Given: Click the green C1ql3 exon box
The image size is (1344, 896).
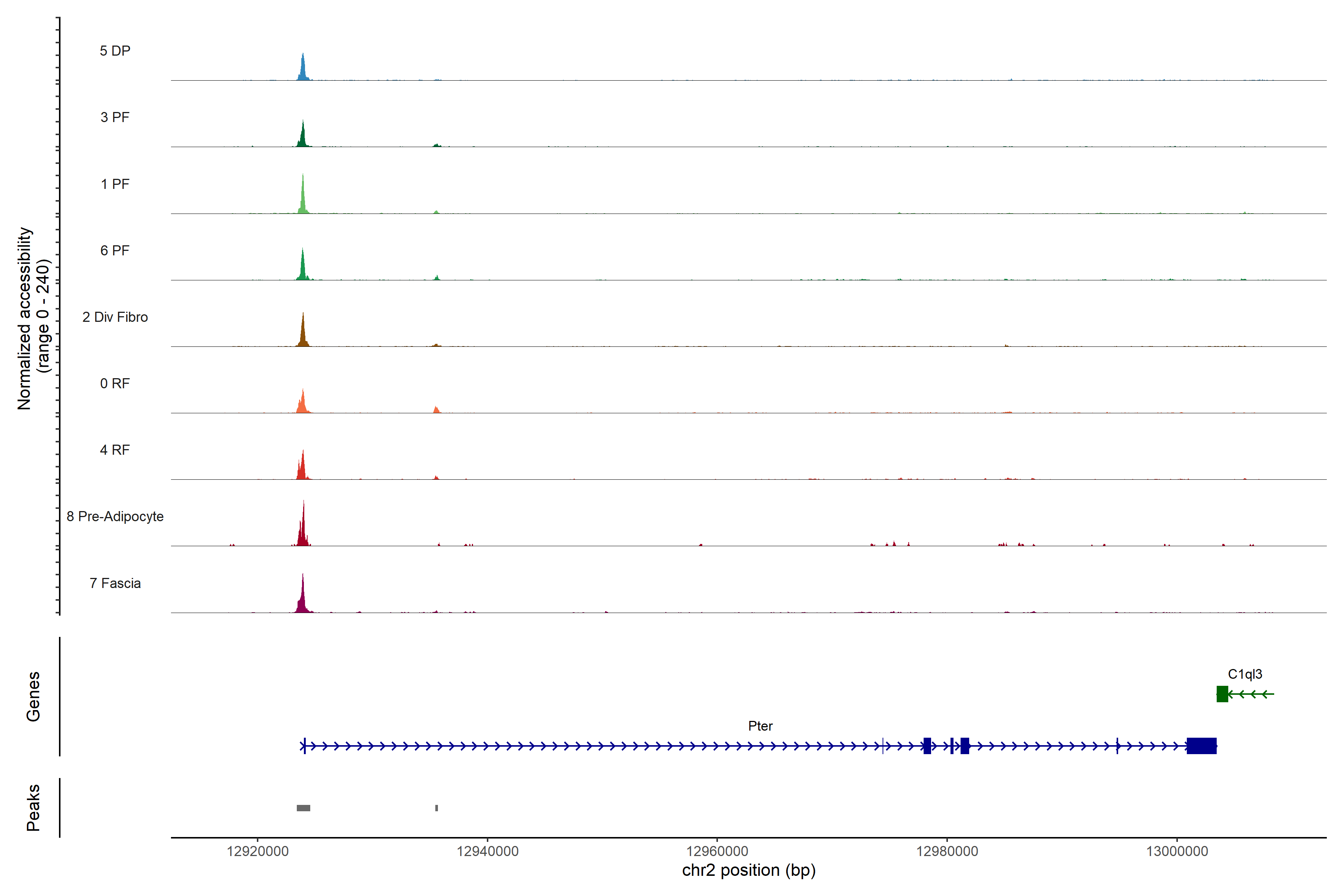Looking at the screenshot, I should [1222, 694].
